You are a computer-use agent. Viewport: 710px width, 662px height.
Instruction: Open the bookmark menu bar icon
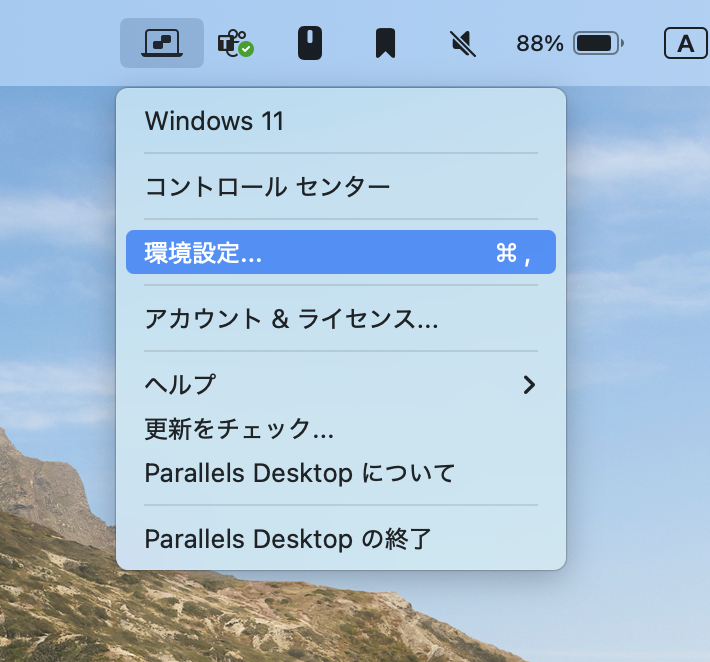(385, 43)
